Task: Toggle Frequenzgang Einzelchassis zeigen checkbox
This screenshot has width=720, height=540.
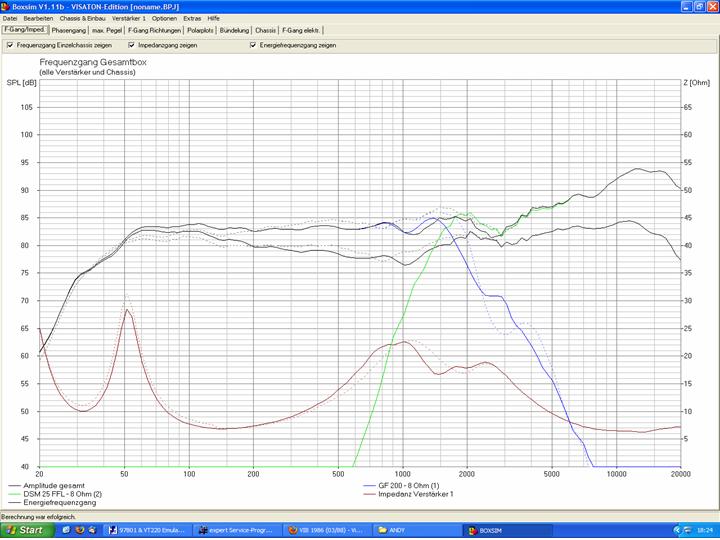Action: [10, 45]
